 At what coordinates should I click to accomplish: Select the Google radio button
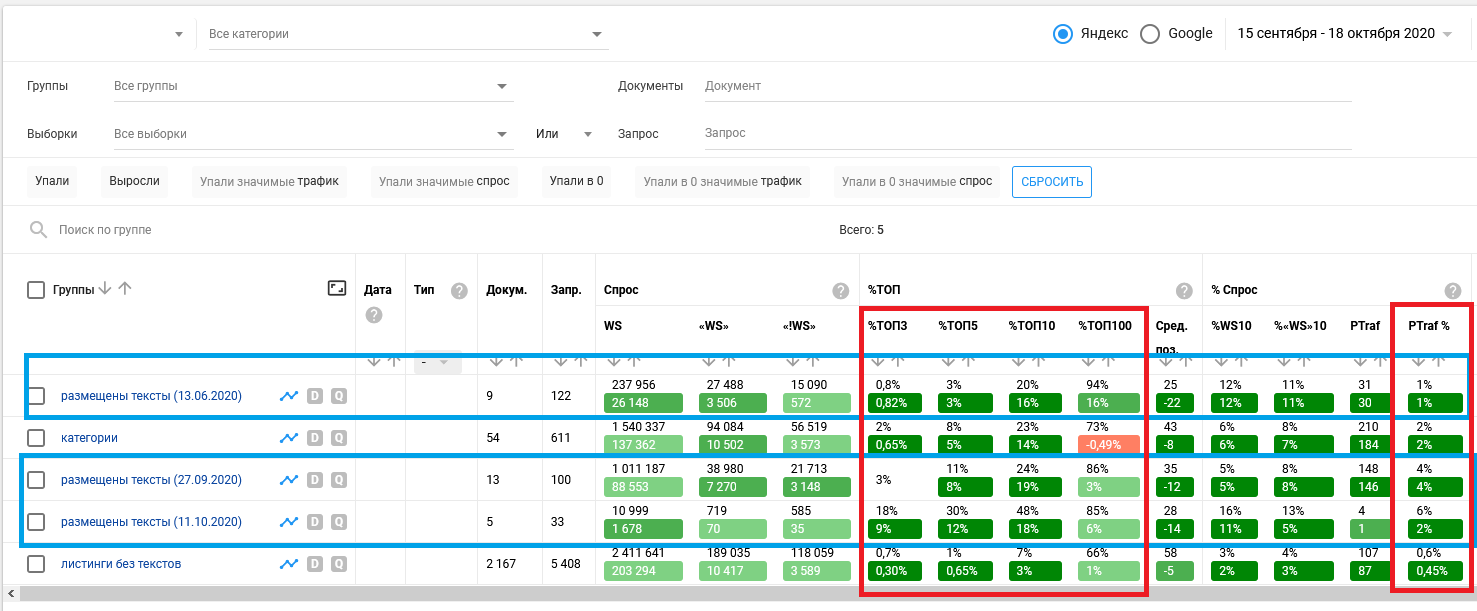[x=1150, y=34]
